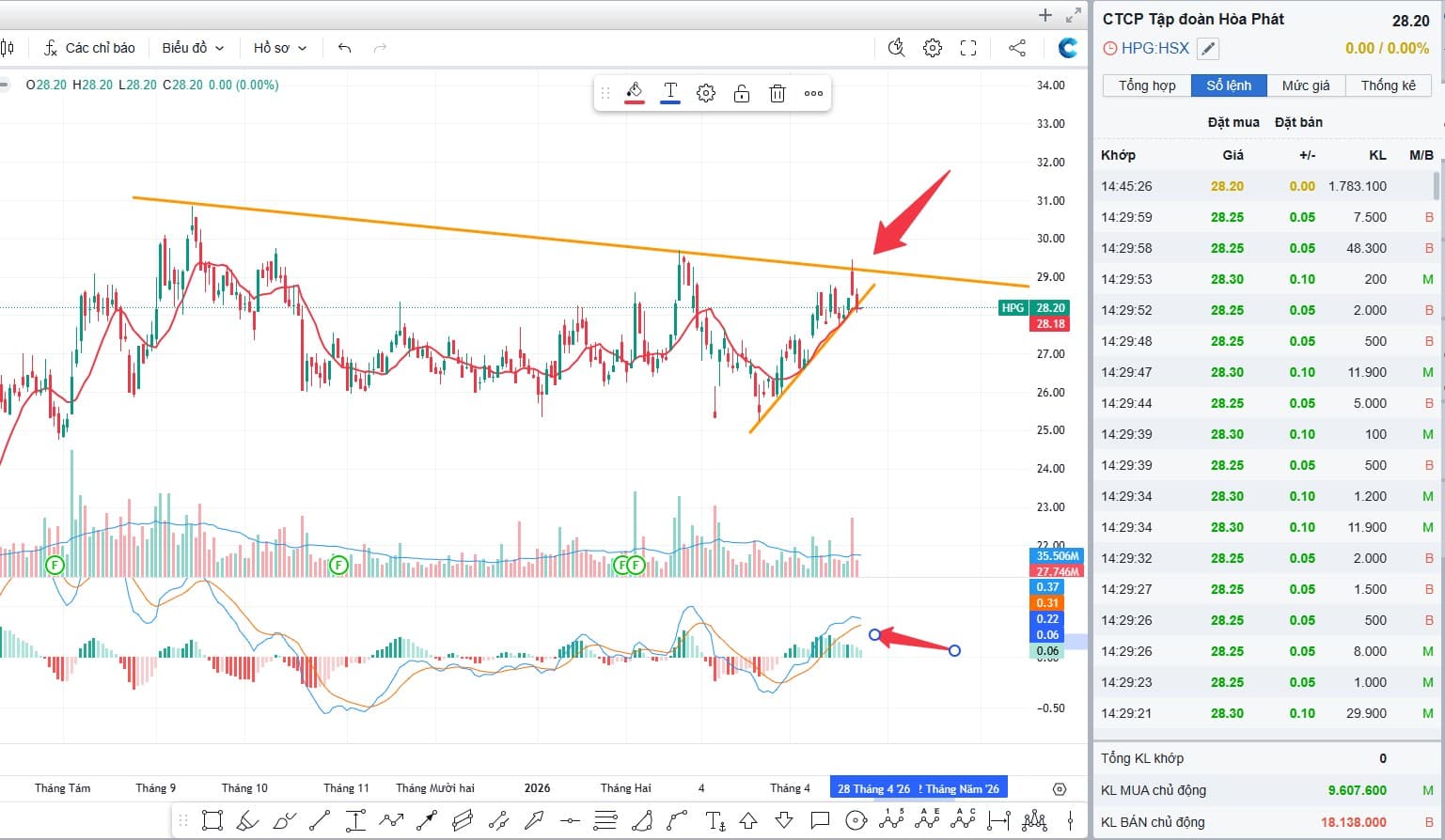Screen dimensions: 1445x840
Task: Share the chart
Action: (x=1017, y=48)
